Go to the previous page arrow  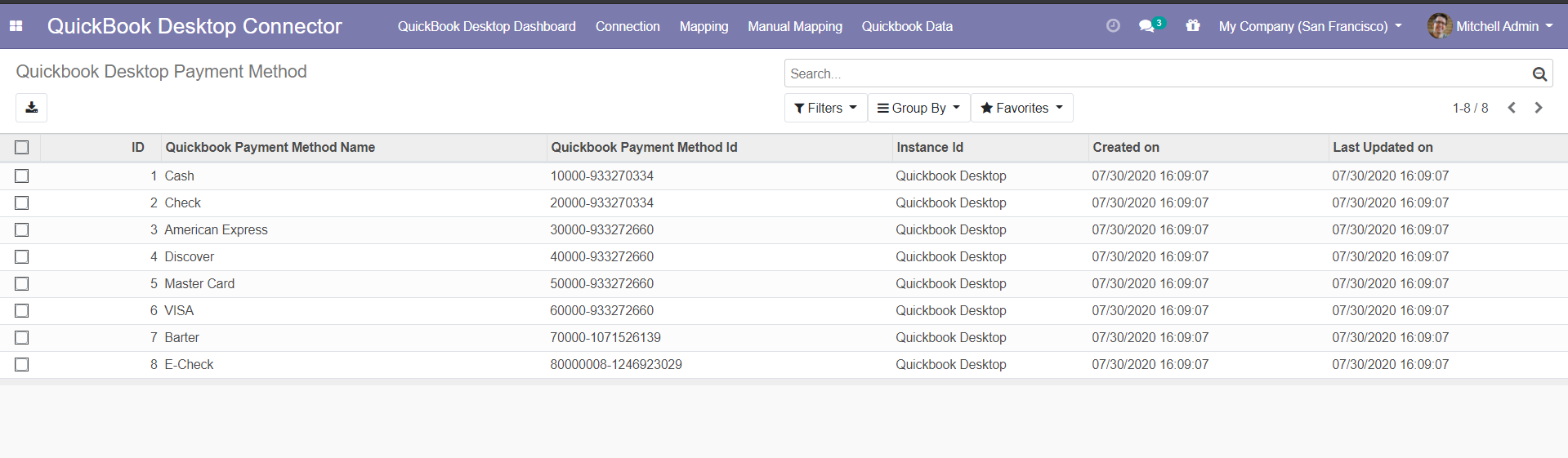click(1512, 108)
